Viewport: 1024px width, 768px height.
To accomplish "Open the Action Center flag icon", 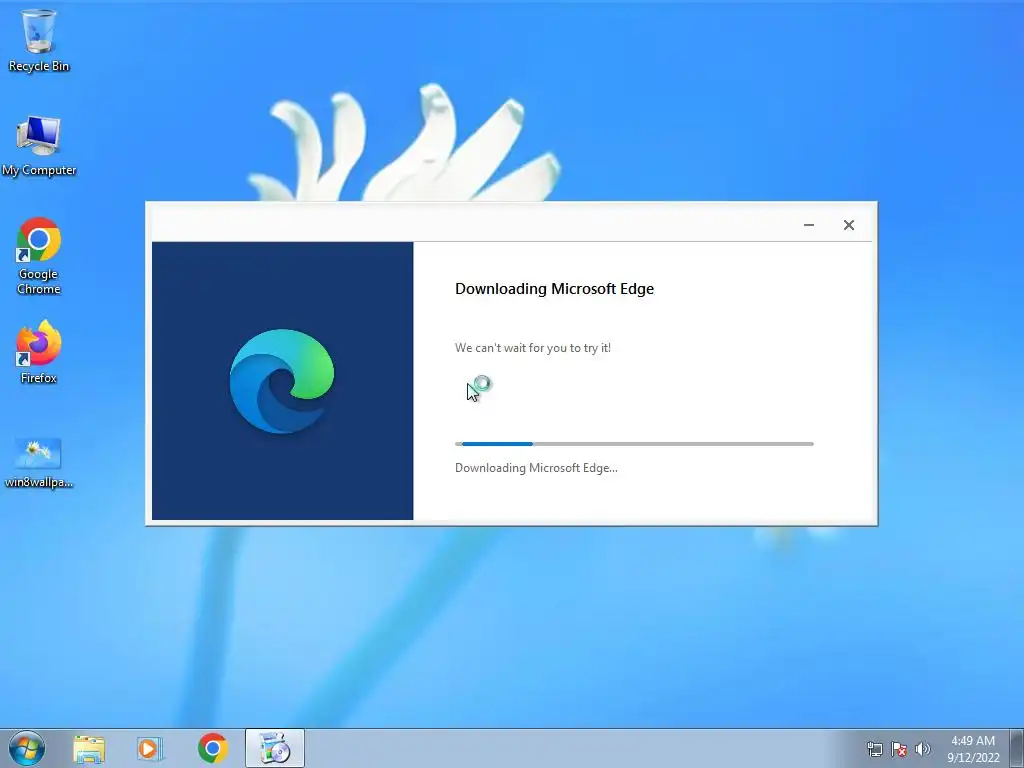I will 899,749.
